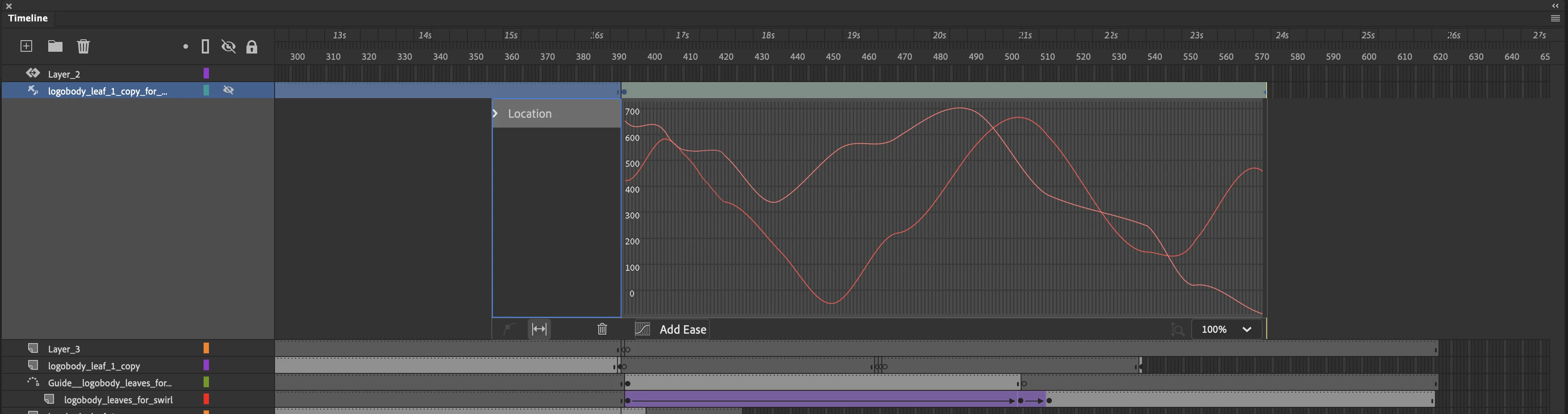Click the 0 value graph label
Screen dimensions: 1568x414
[x=632, y=294]
